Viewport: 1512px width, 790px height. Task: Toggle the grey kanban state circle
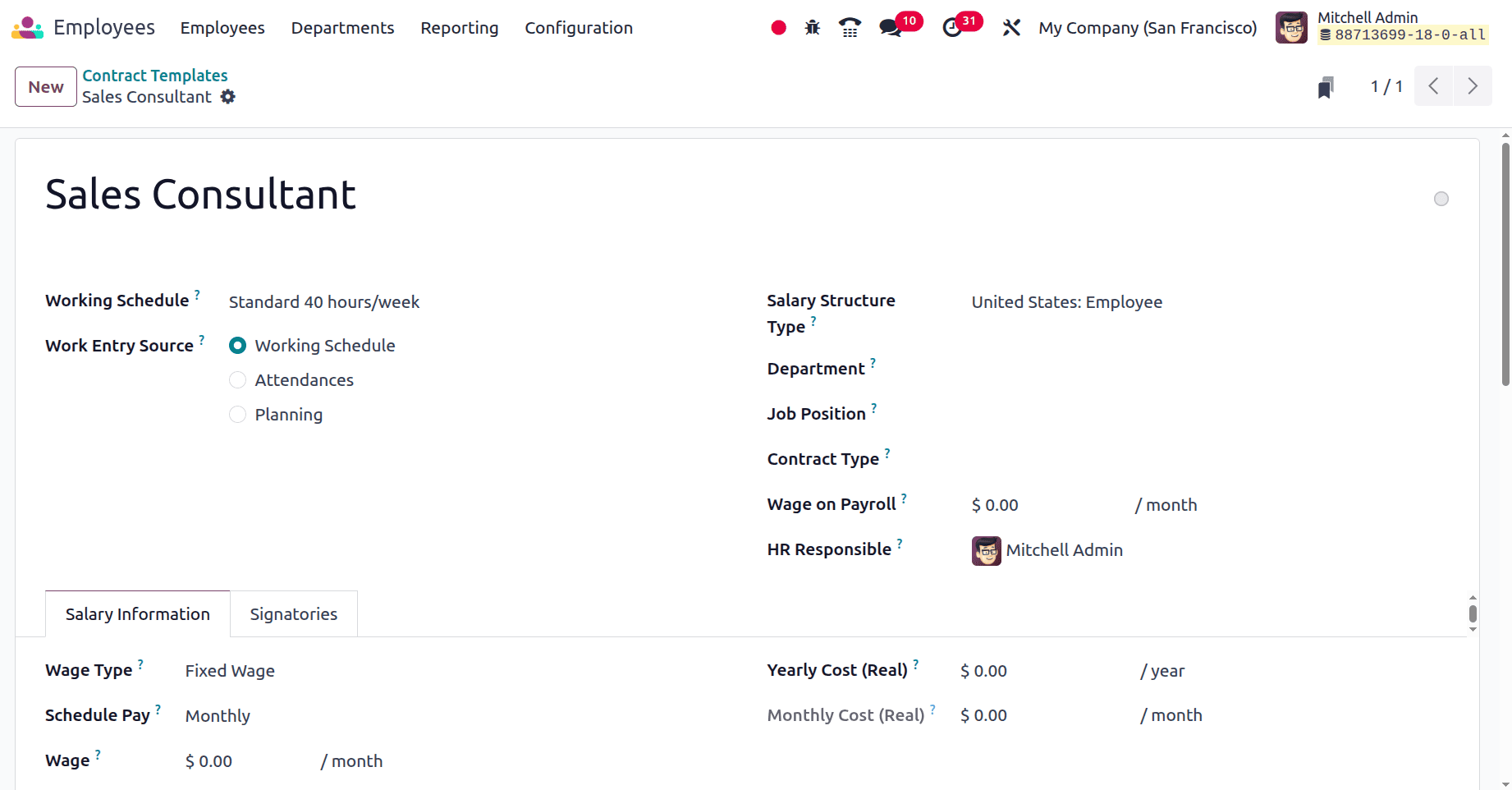click(x=1441, y=199)
